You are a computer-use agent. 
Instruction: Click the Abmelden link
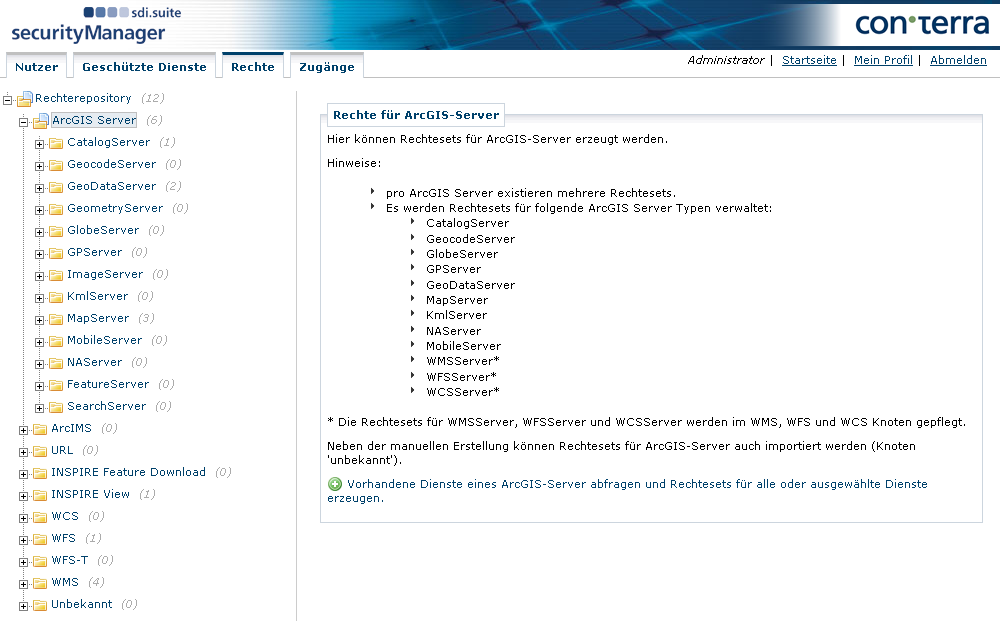[958, 60]
